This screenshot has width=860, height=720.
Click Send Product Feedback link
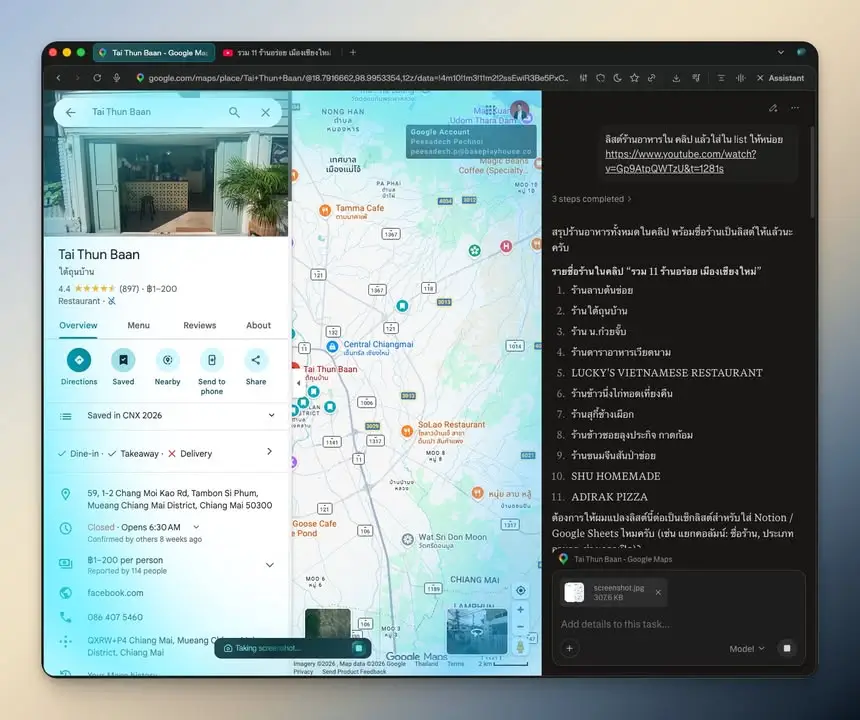354,671
